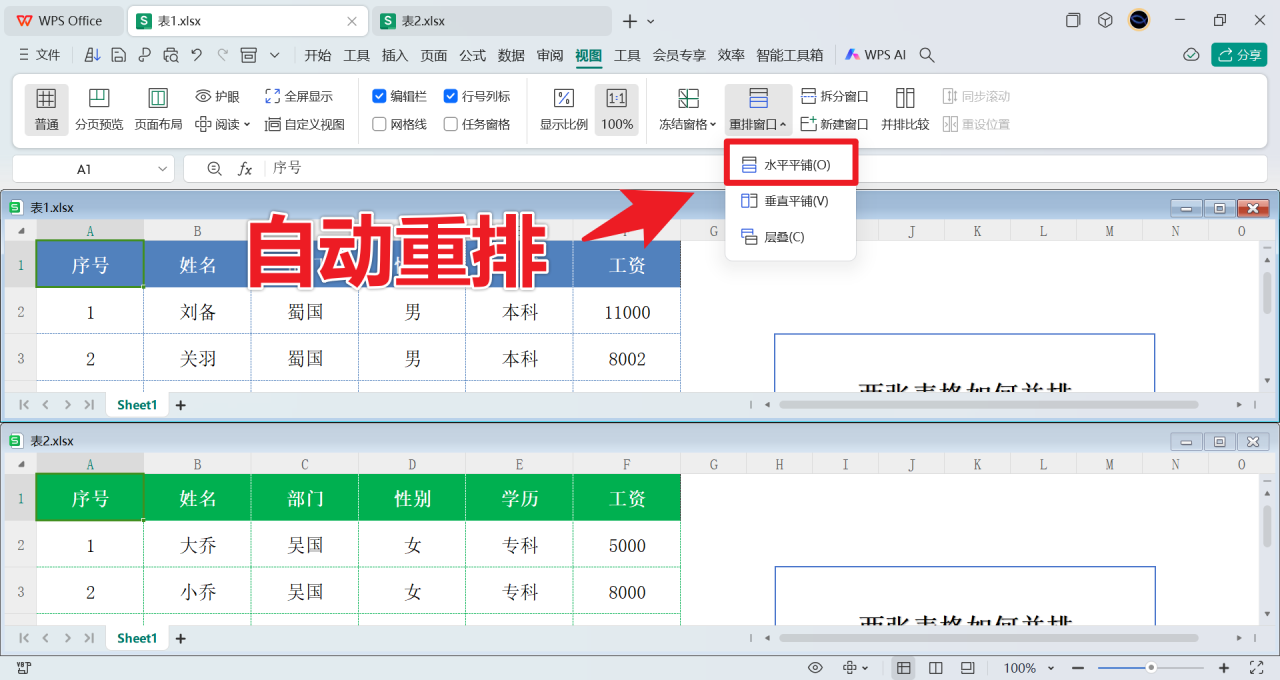This screenshot has height=680, width=1280.
Task: Select cell 11000 in 表1.xlsx
Action: click(x=627, y=312)
